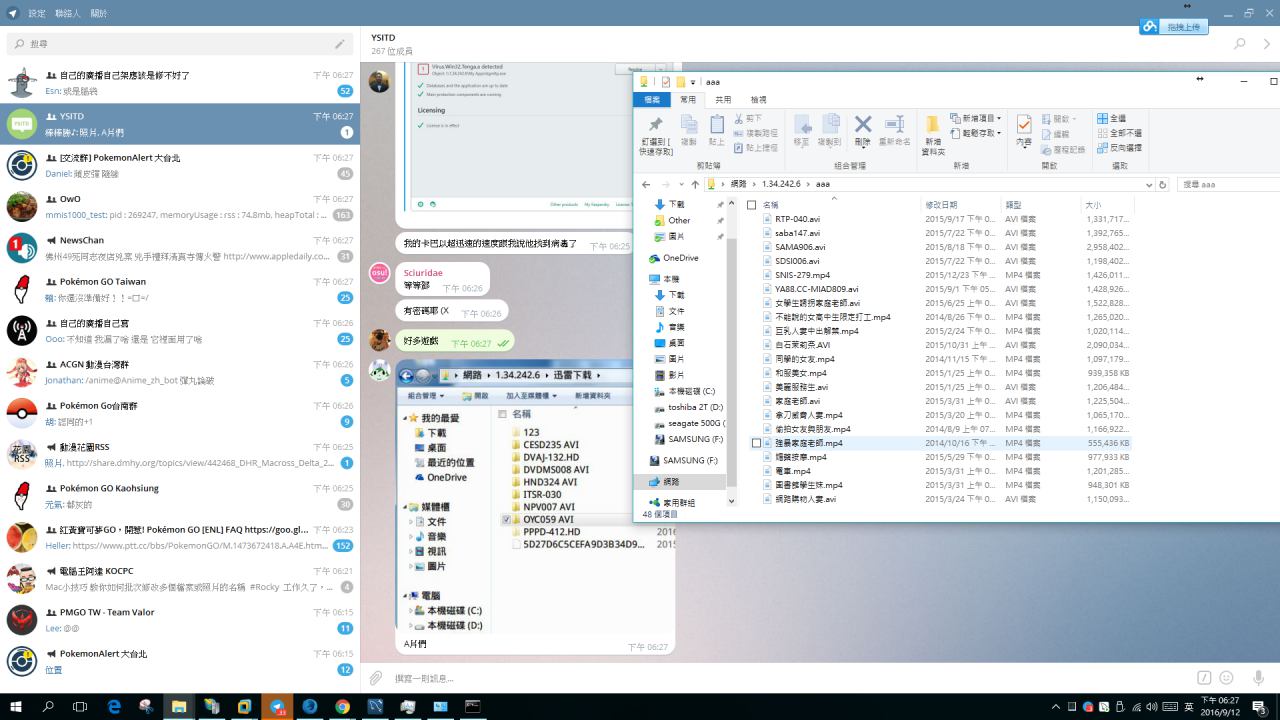
Task: Click the search icon in YSITD chat header
Action: point(1239,44)
